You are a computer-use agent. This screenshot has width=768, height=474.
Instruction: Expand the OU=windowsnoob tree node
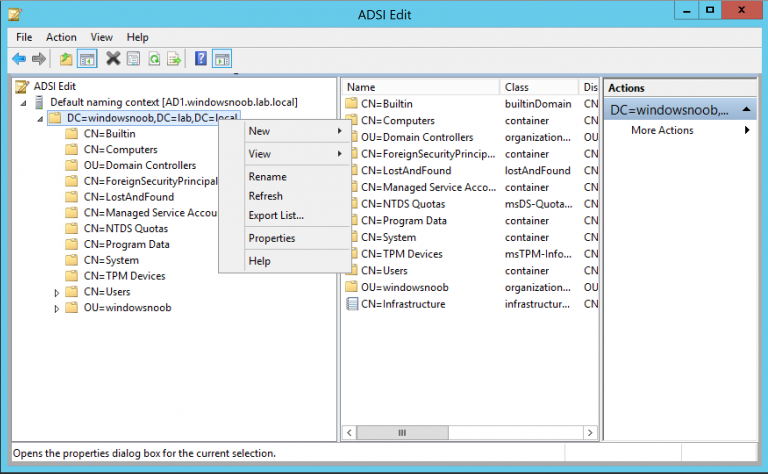click(x=57, y=308)
